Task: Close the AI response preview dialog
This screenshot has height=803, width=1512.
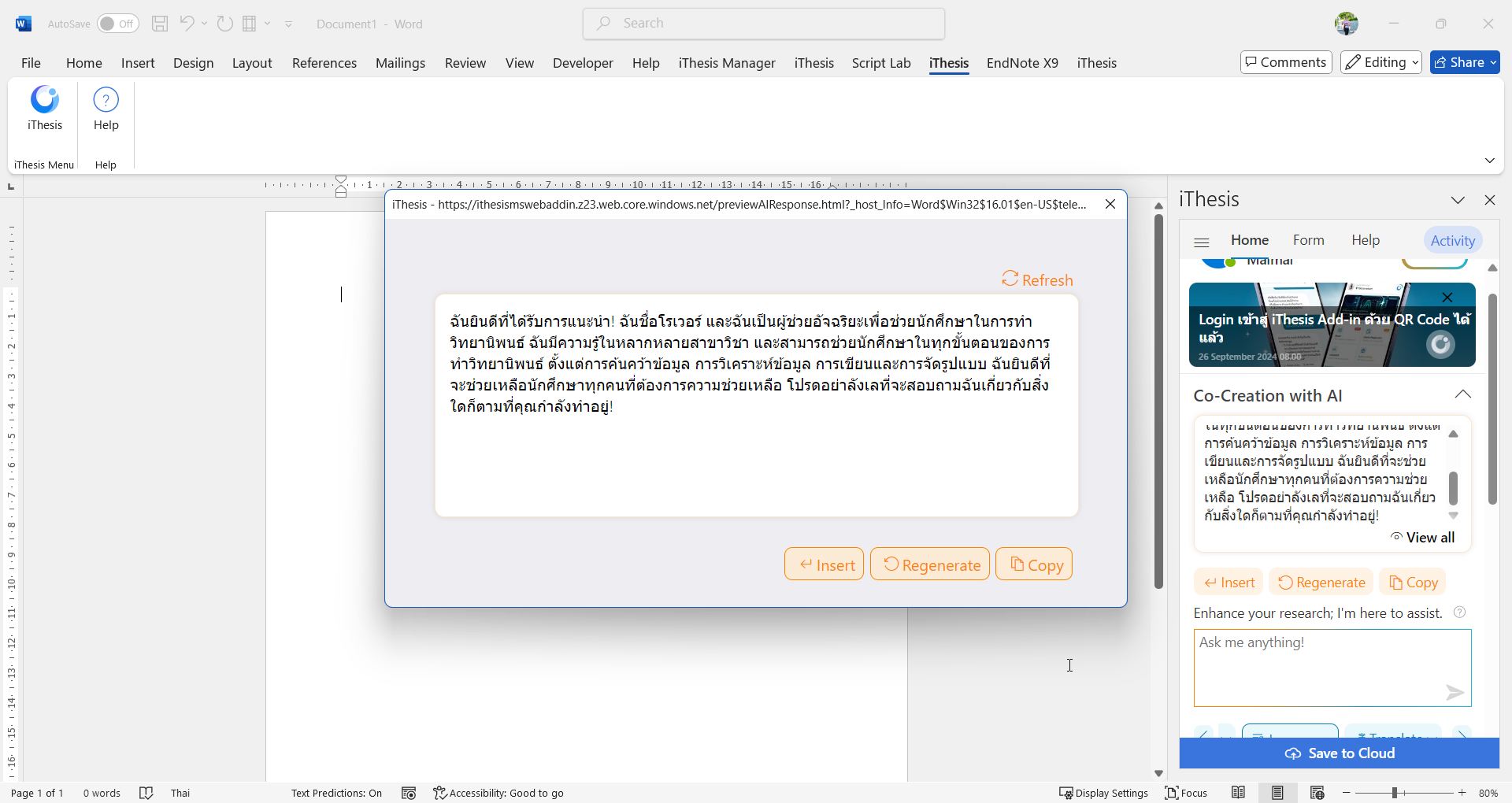Action: (1110, 204)
